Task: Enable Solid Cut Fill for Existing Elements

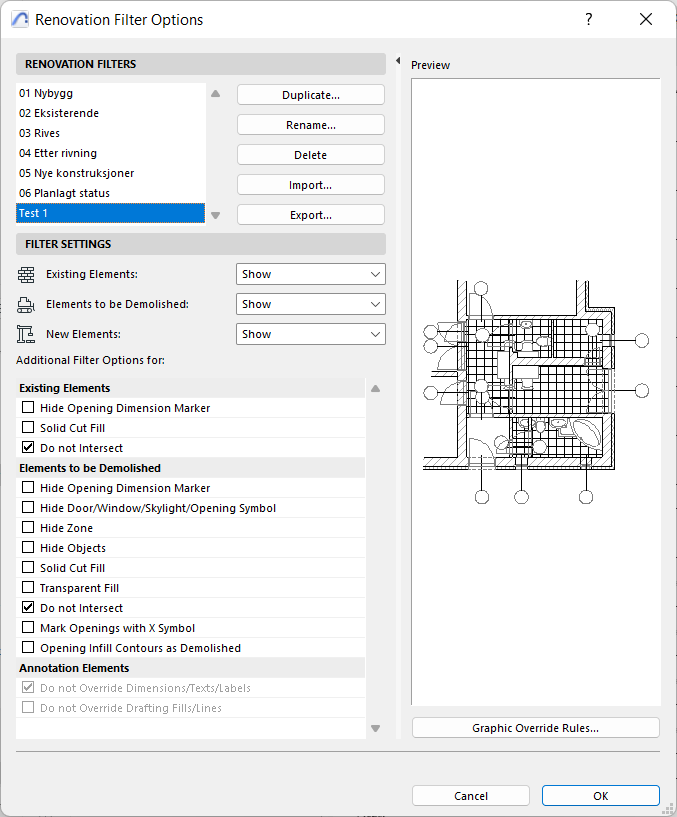Action: point(28,428)
